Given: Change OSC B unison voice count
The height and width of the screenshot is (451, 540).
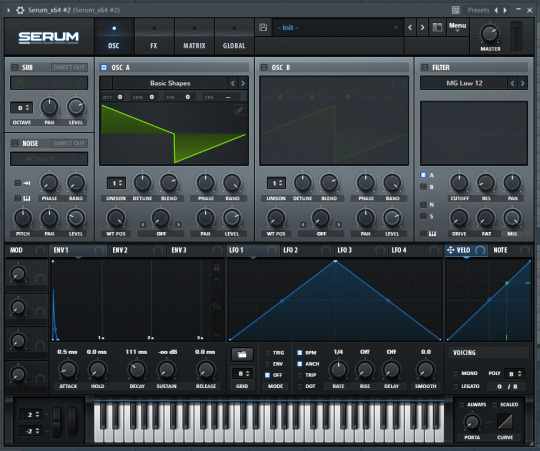Looking at the screenshot, I should (276, 183).
